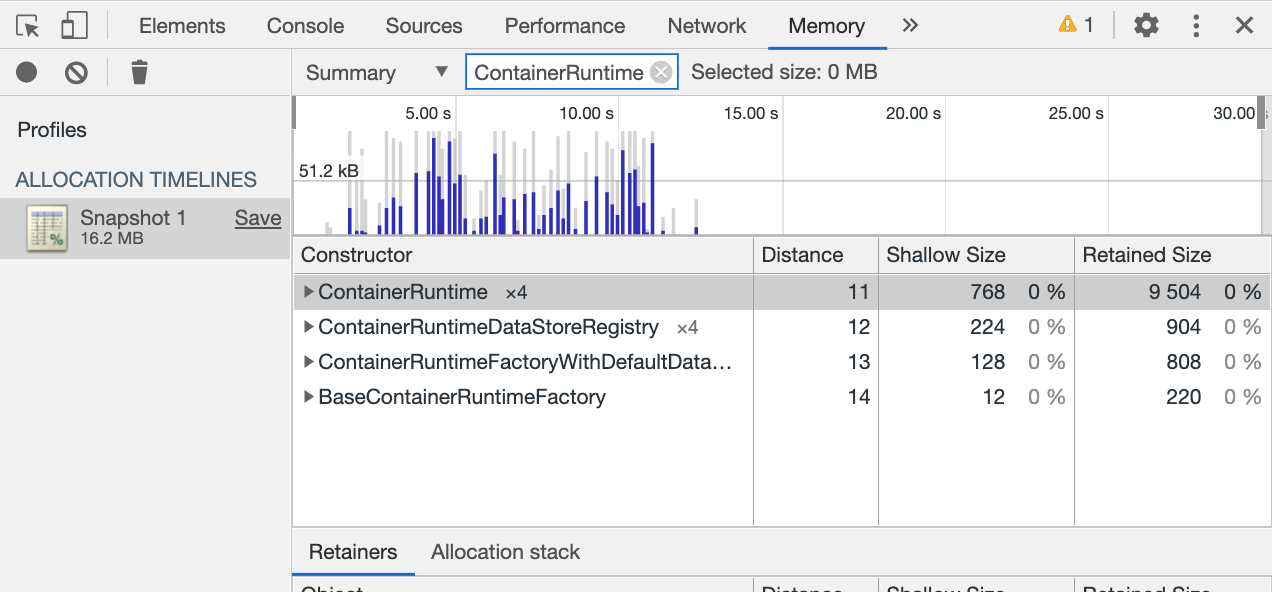Click the class filter input field
The image size is (1272, 592).
tap(557, 72)
